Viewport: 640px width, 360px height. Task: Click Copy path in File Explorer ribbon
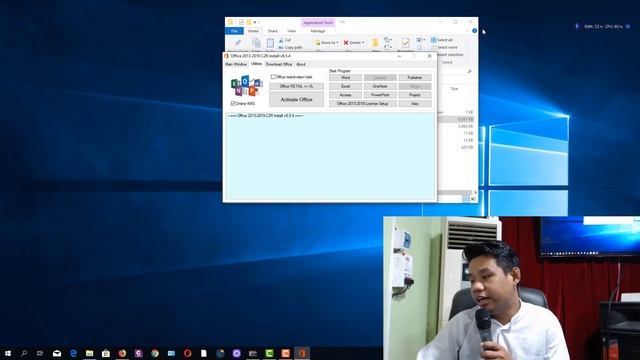(x=291, y=47)
